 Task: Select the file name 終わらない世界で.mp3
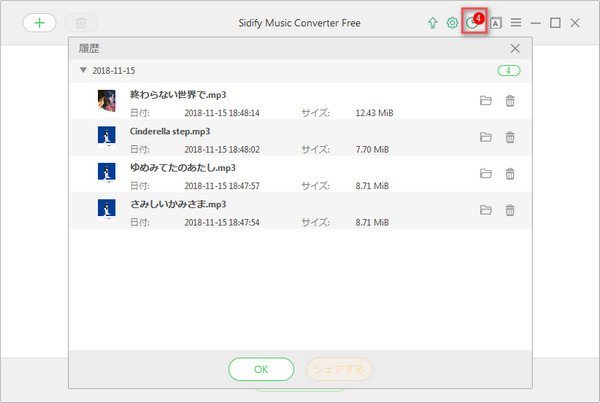click(x=178, y=95)
